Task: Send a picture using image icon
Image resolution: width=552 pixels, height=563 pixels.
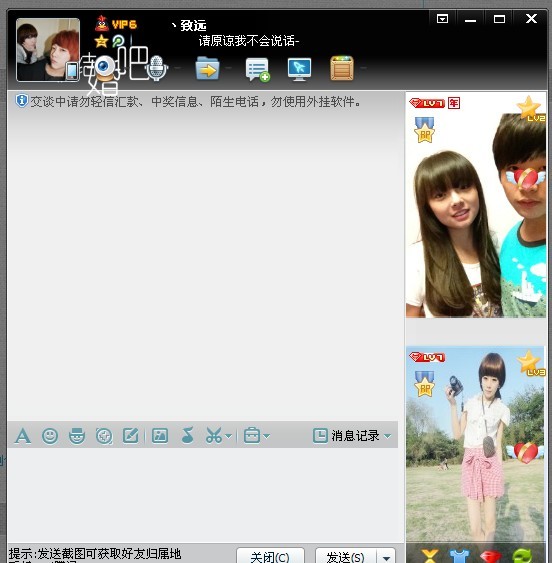Action: [160, 436]
